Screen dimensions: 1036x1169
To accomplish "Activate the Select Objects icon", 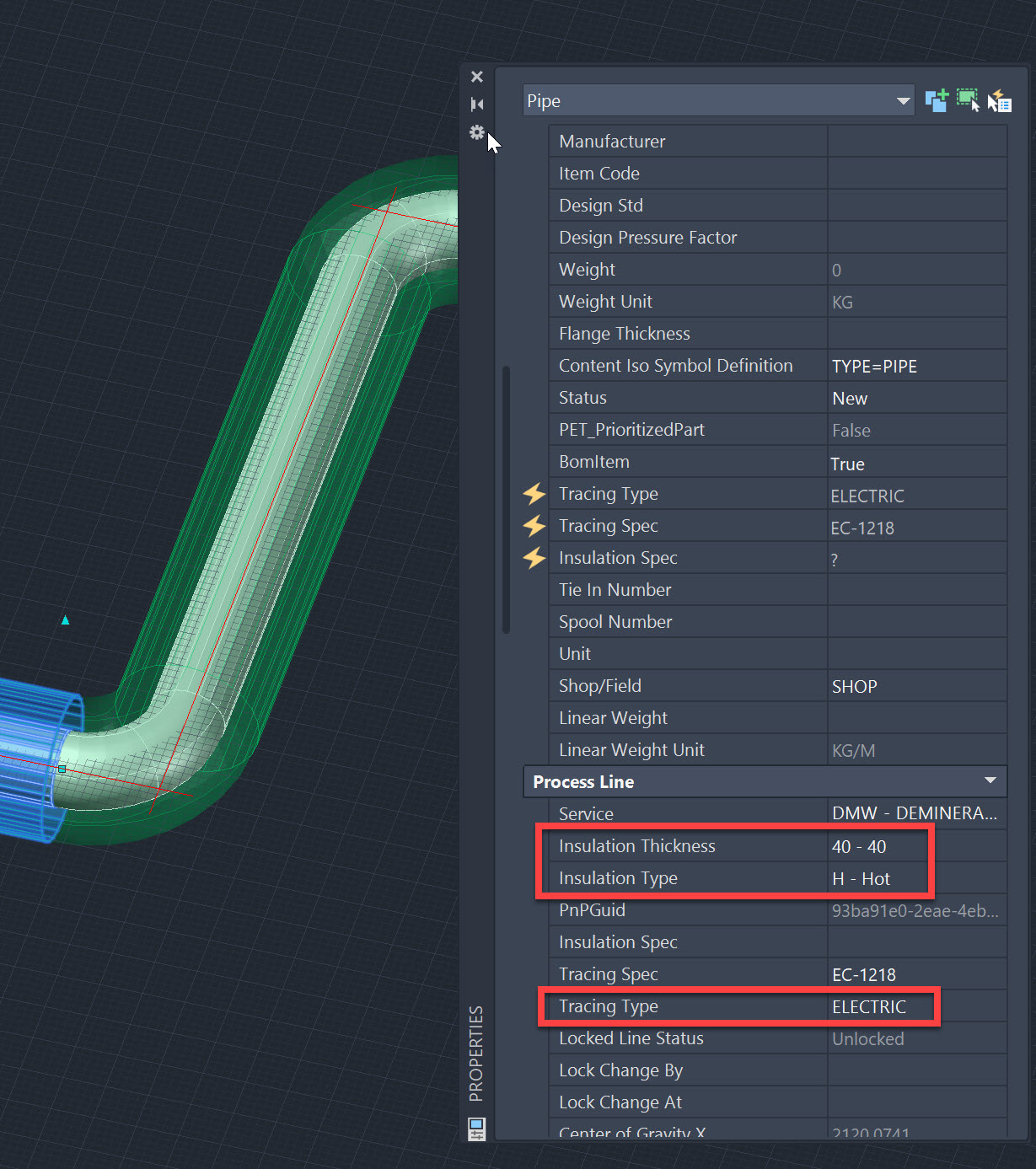I will tap(968, 99).
